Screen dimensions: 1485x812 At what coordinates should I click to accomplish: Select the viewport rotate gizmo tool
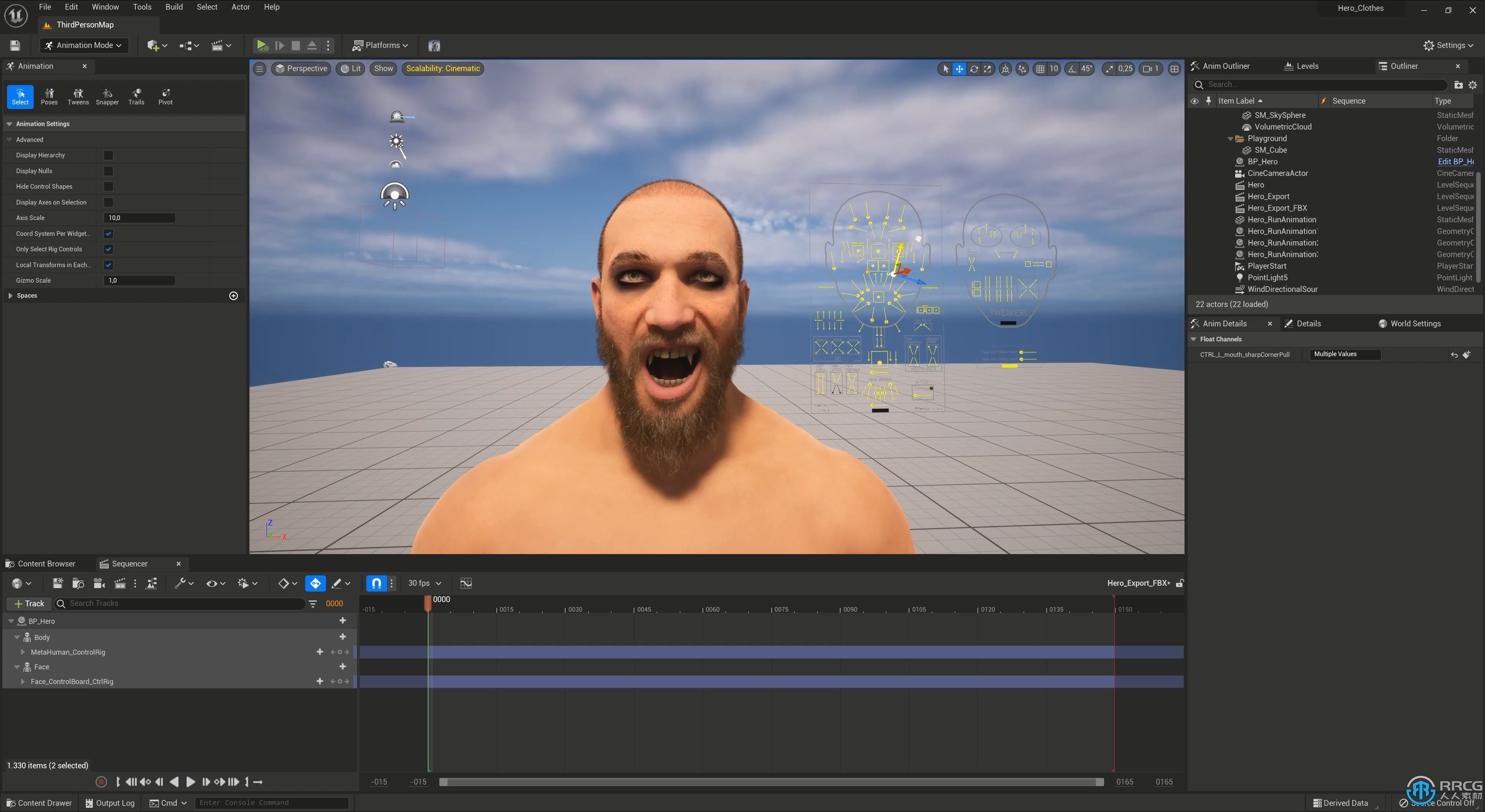coord(974,68)
